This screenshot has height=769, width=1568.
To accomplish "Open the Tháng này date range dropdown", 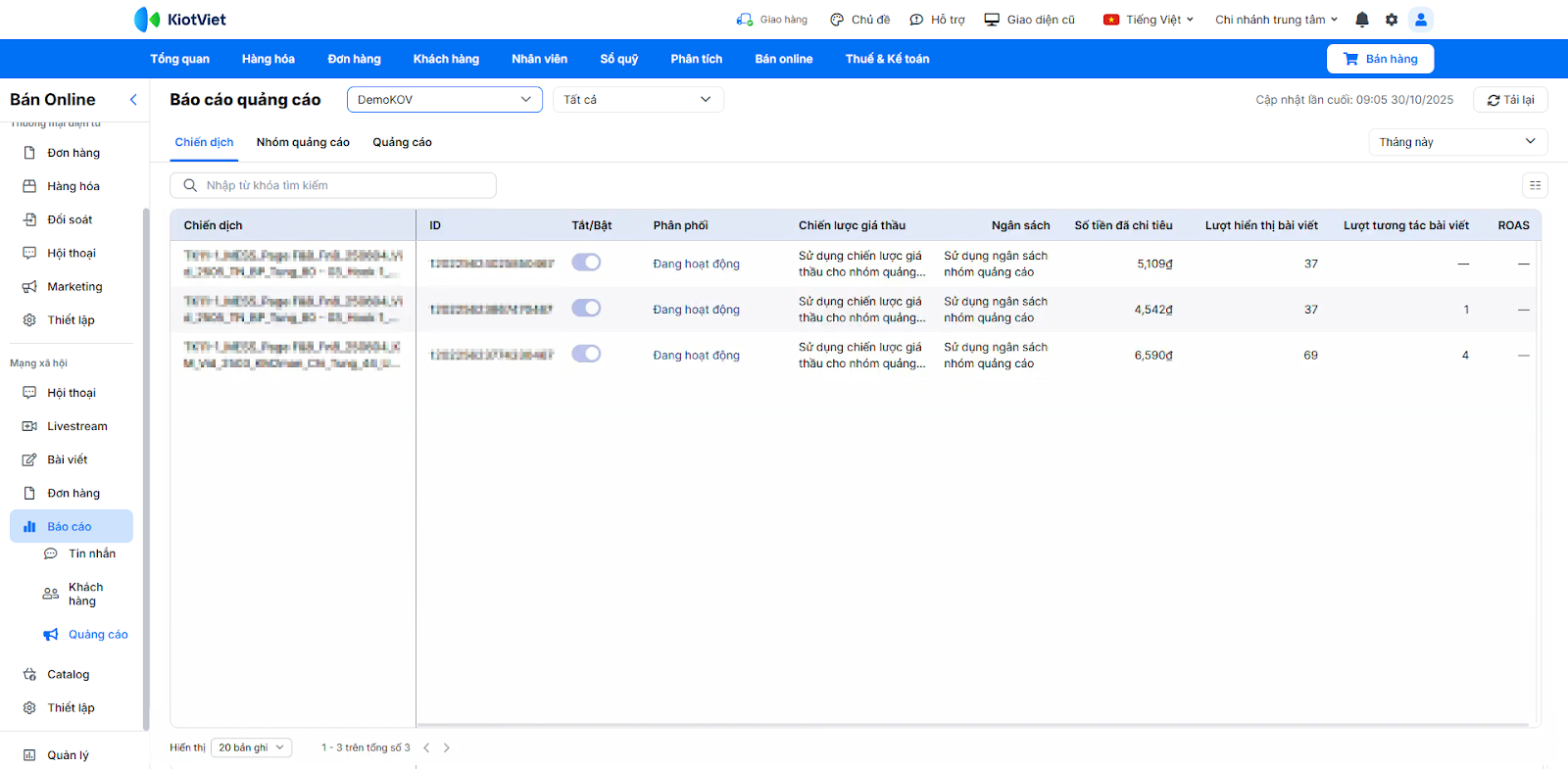I will tap(1456, 142).
